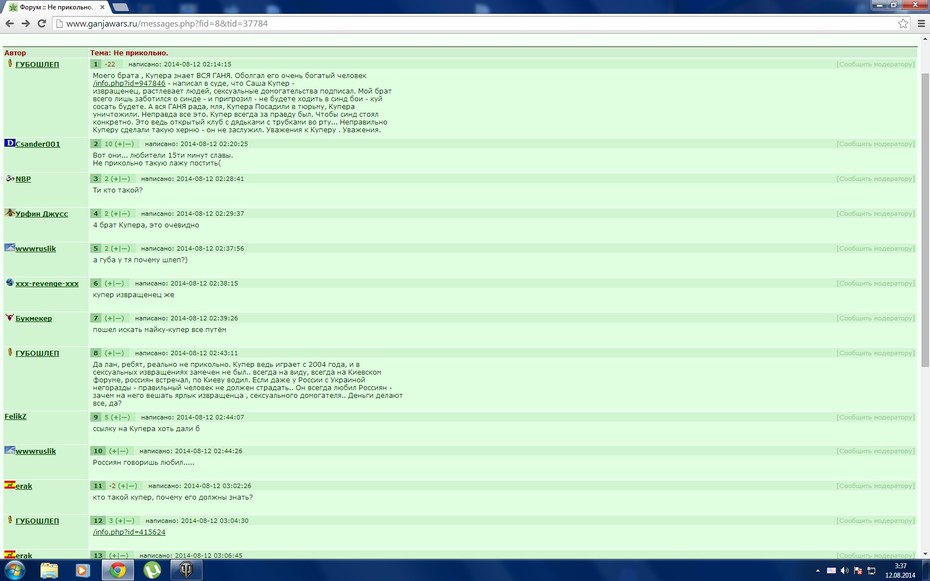Switch to the "Форум :: Не прикольно" tab
Image resolution: width=930 pixels, height=581 pixels.
pos(57,8)
